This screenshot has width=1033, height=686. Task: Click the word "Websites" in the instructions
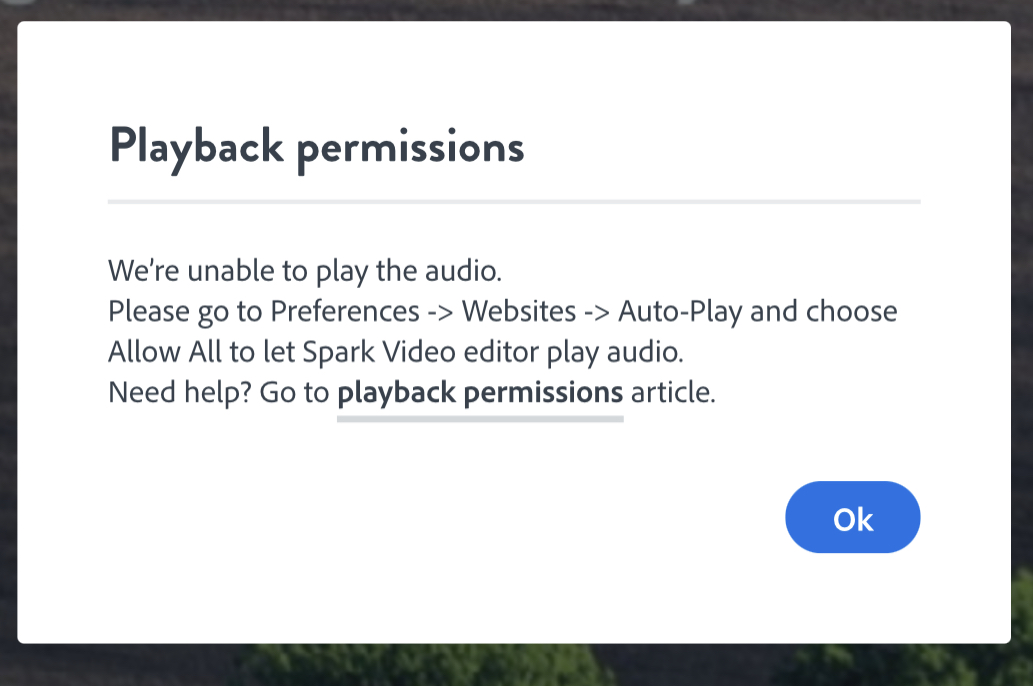519,311
